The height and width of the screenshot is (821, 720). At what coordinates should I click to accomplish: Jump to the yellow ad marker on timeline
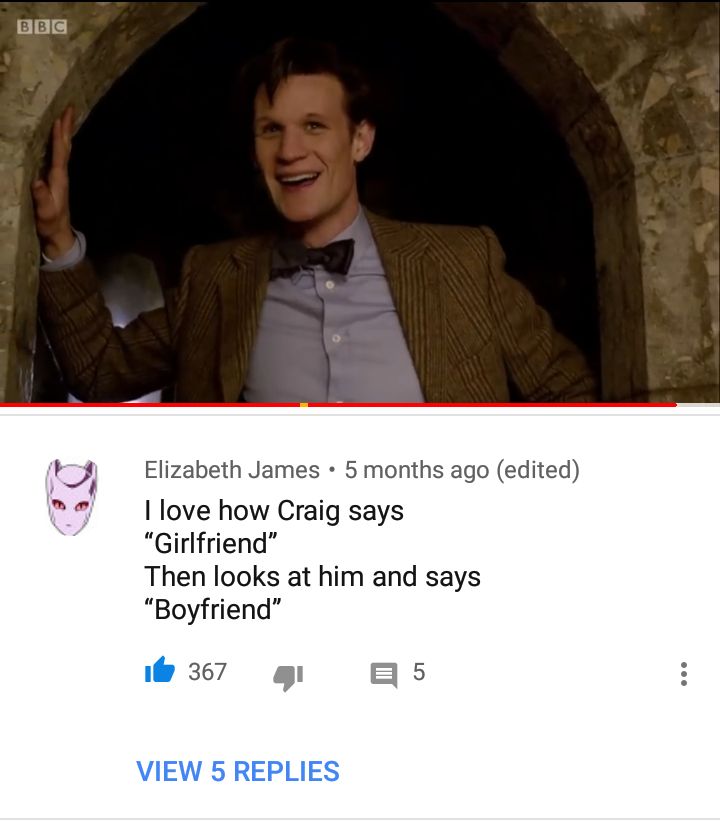coord(304,404)
